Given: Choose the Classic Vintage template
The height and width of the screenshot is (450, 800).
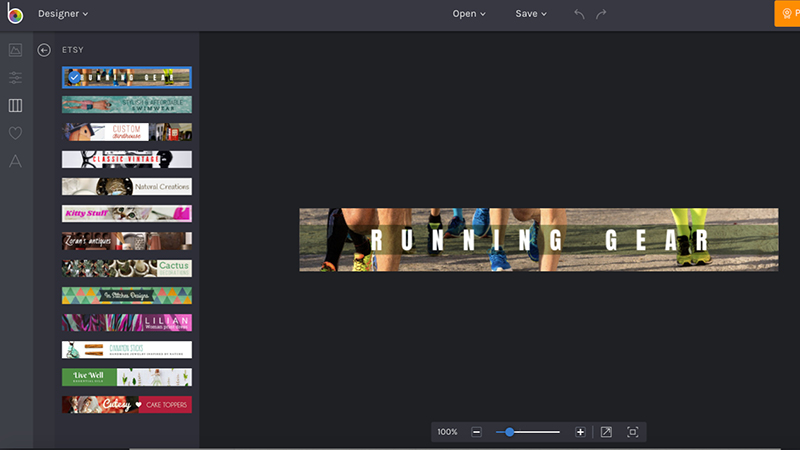Looking at the screenshot, I should click(x=127, y=159).
